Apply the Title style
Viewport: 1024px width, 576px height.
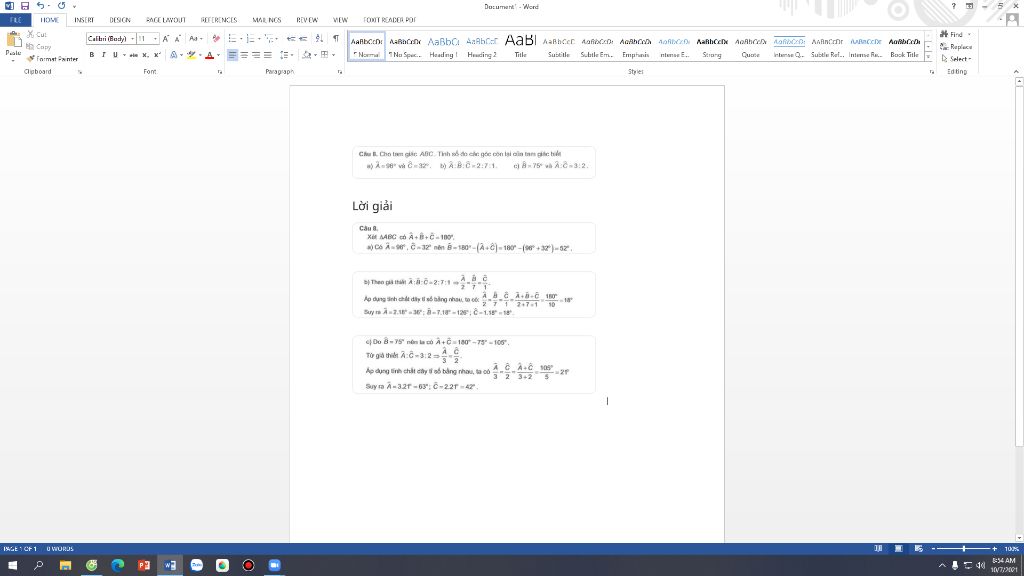pyautogui.click(x=520, y=46)
